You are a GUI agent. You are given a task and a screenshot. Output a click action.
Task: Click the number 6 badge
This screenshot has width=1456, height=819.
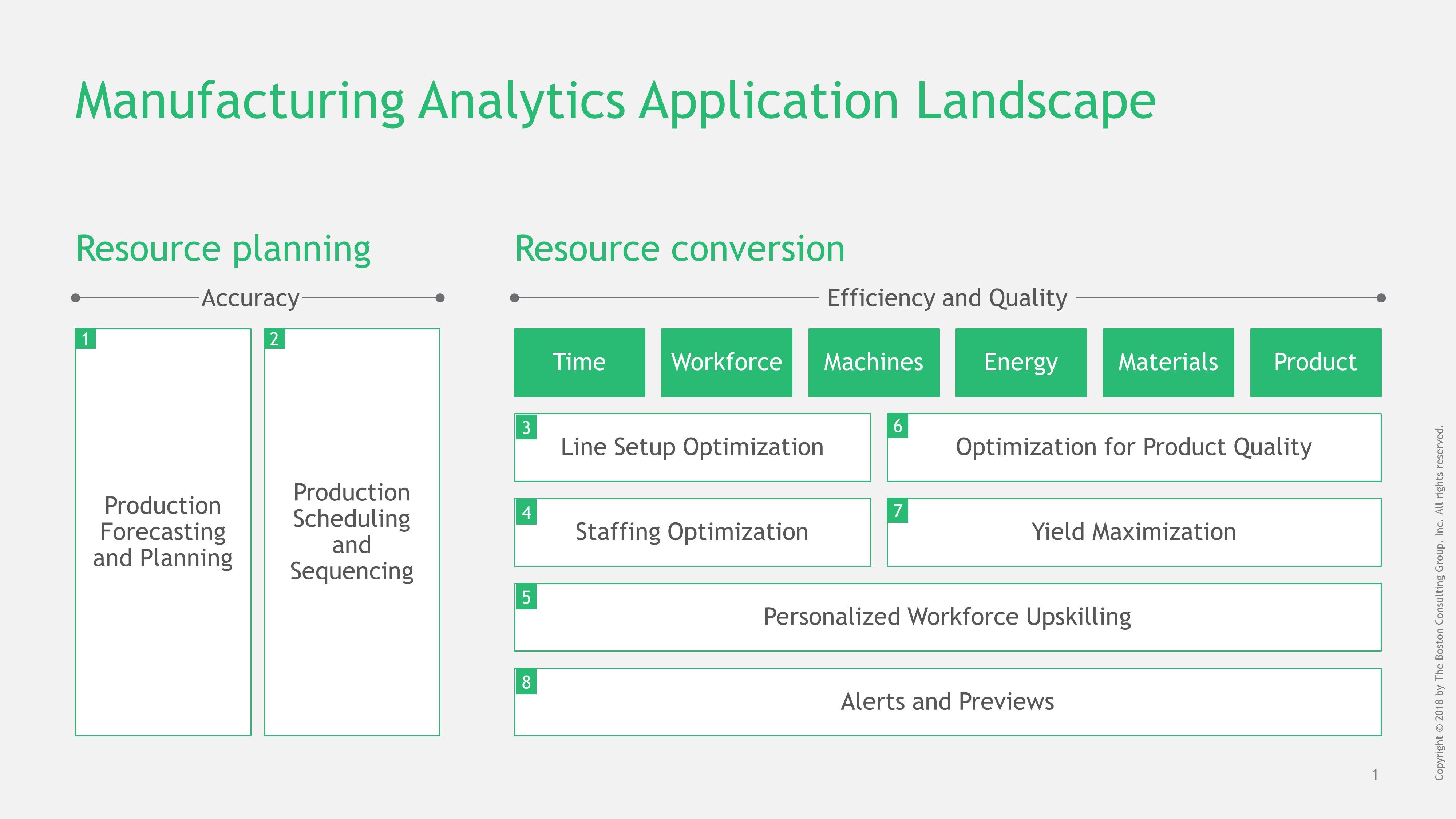898,426
